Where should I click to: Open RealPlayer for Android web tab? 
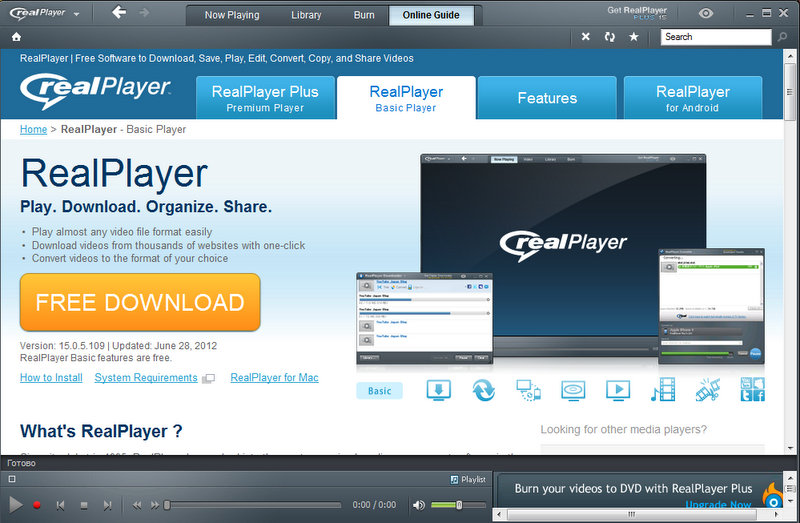pos(693,98)
